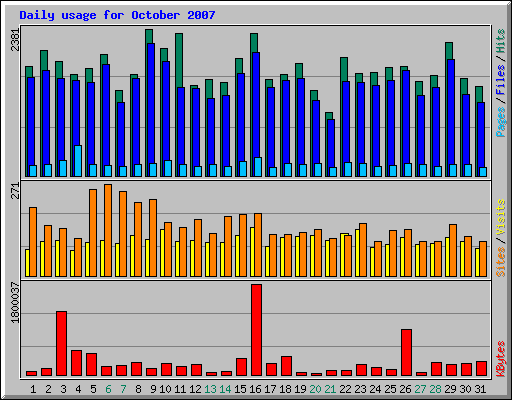
Task: Click day 11 on the x-axis
Action: [x=180, y=389]
